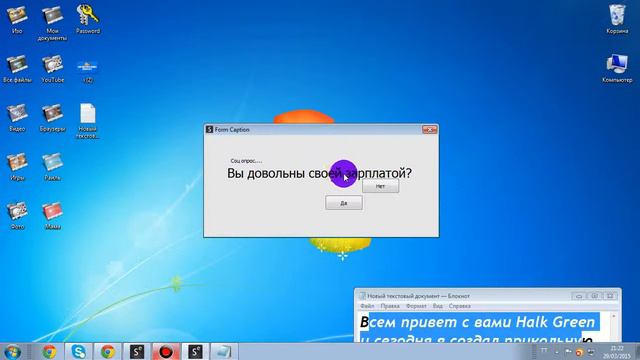
Task: Open the Вид menu in Notepad
Action: click(438, 306)
